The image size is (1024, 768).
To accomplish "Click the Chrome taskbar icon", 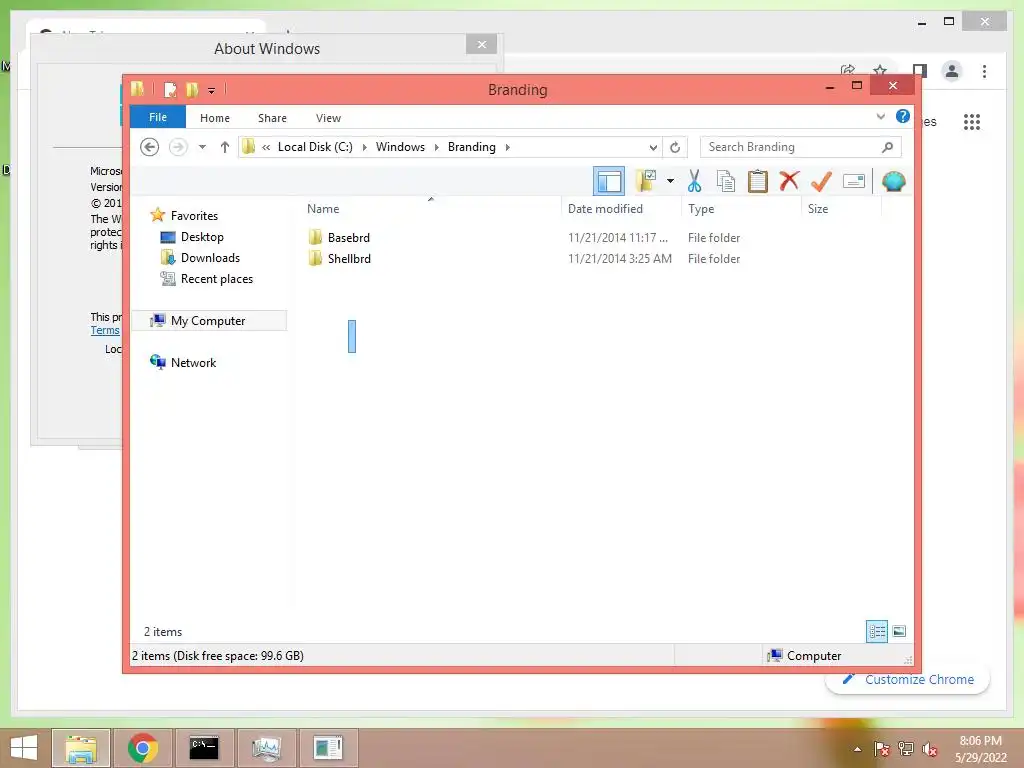I will click(142, 748).
